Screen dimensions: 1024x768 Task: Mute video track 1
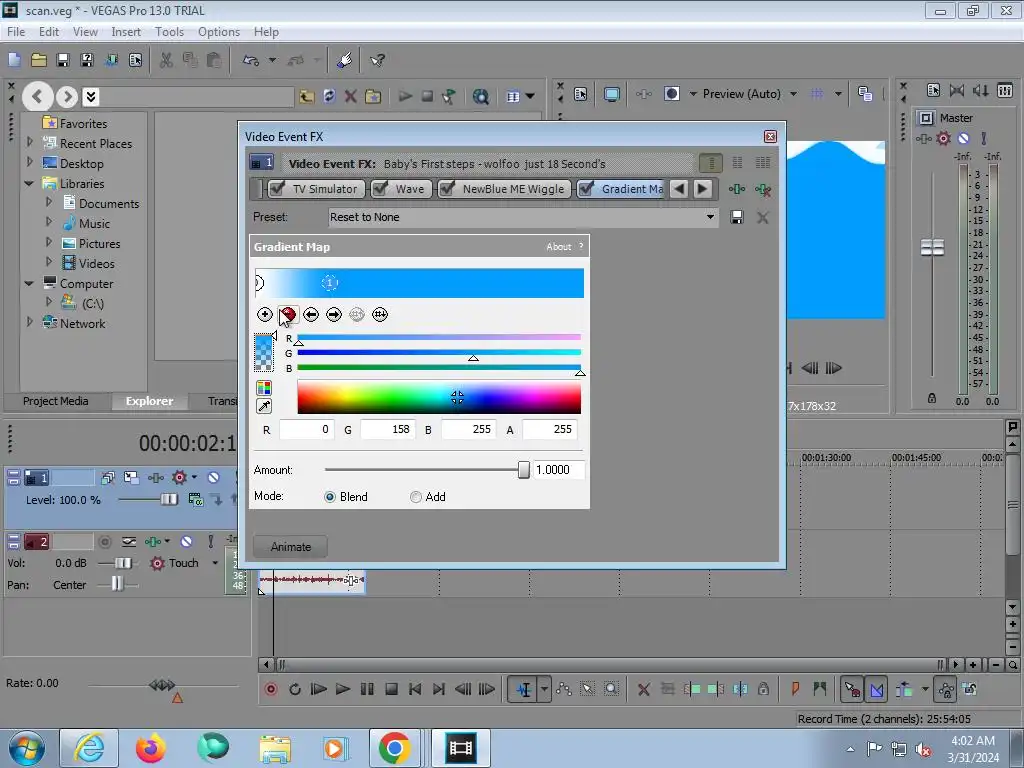click(x=213, y=478)
